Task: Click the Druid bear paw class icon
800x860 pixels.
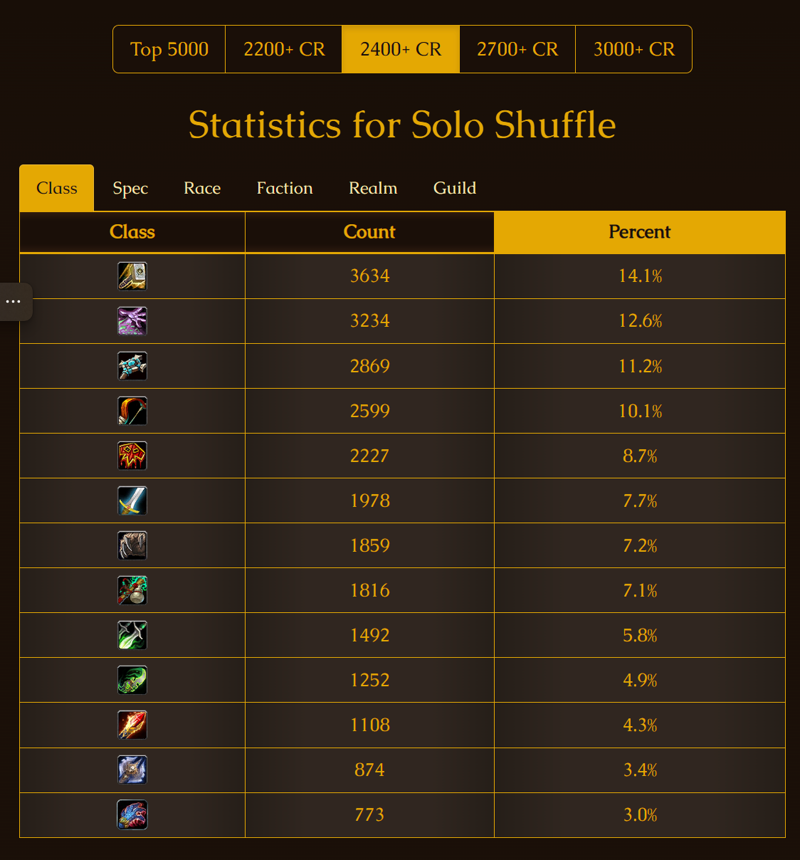Action: pos(132,546)
